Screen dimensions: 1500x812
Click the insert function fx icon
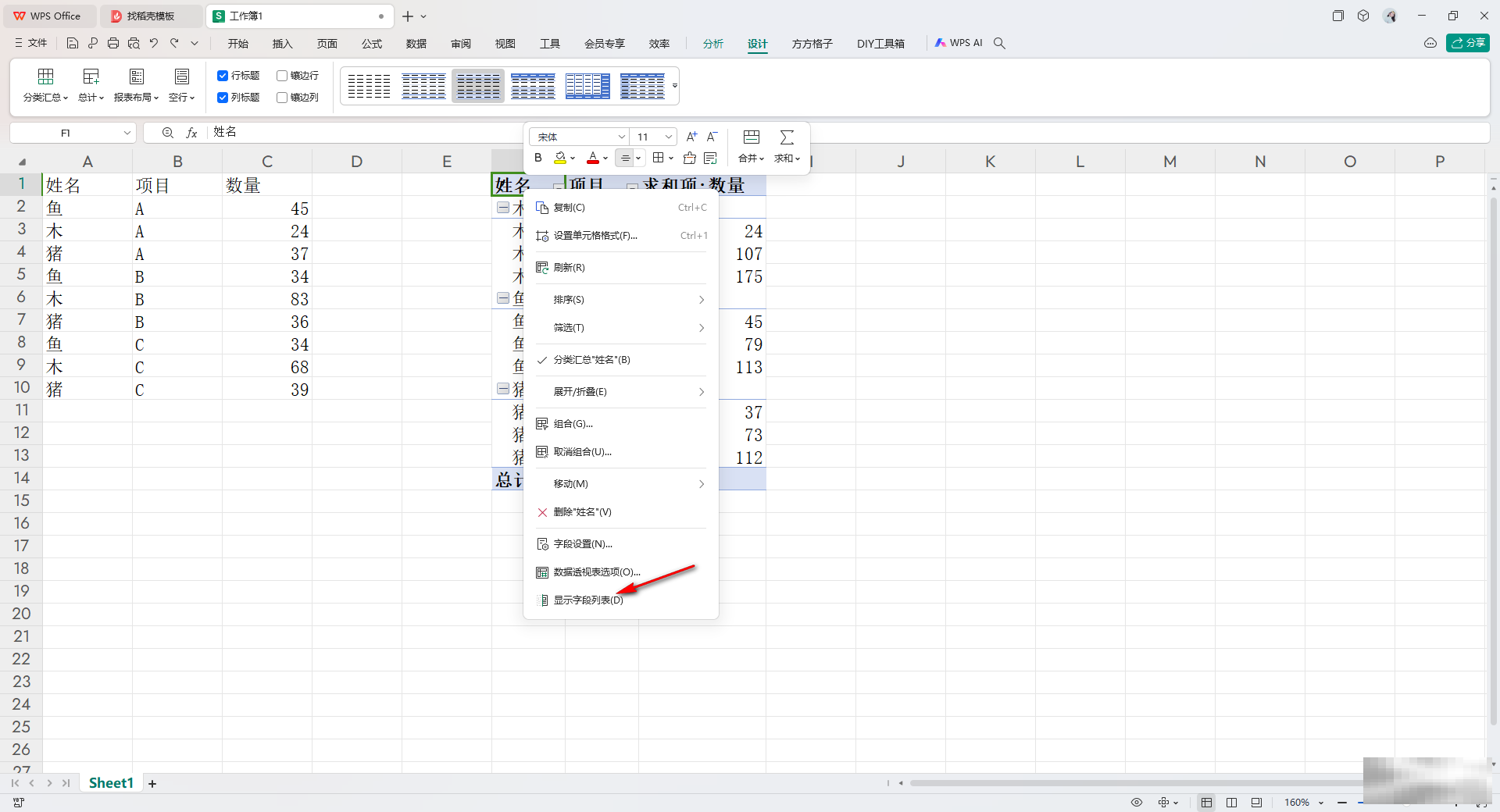coord(191,134)
